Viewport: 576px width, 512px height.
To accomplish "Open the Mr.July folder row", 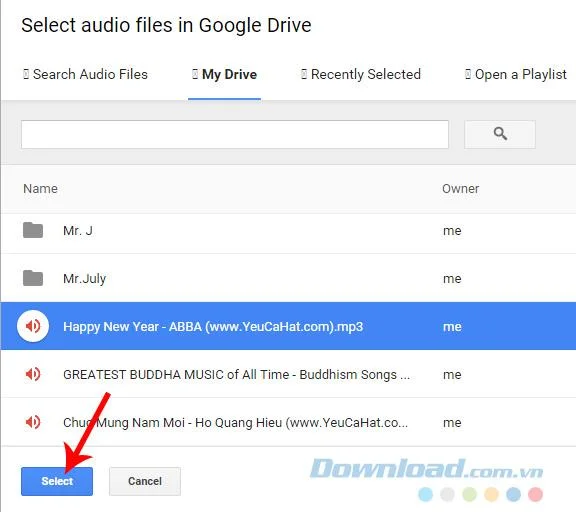I will tap(288, 278).
